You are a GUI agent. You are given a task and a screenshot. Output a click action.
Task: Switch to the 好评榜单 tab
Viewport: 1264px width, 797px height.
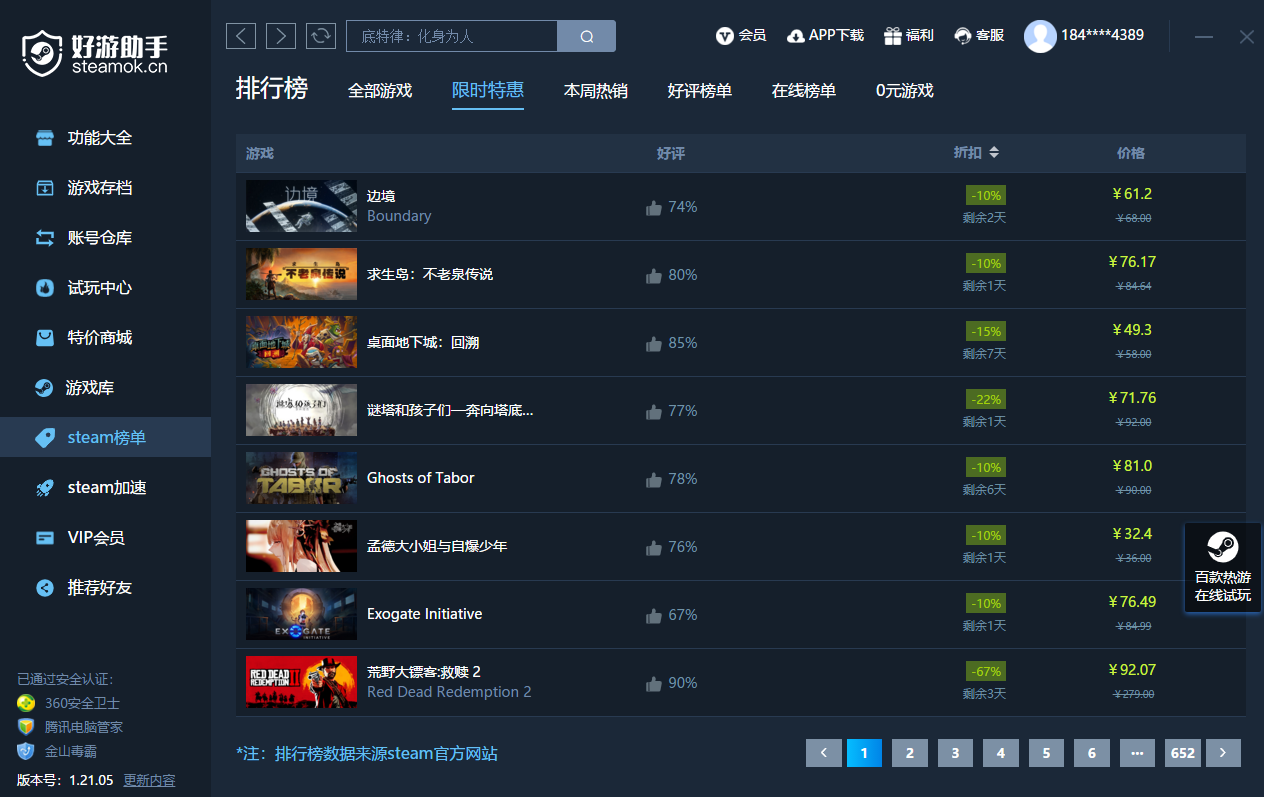(700, 91)
